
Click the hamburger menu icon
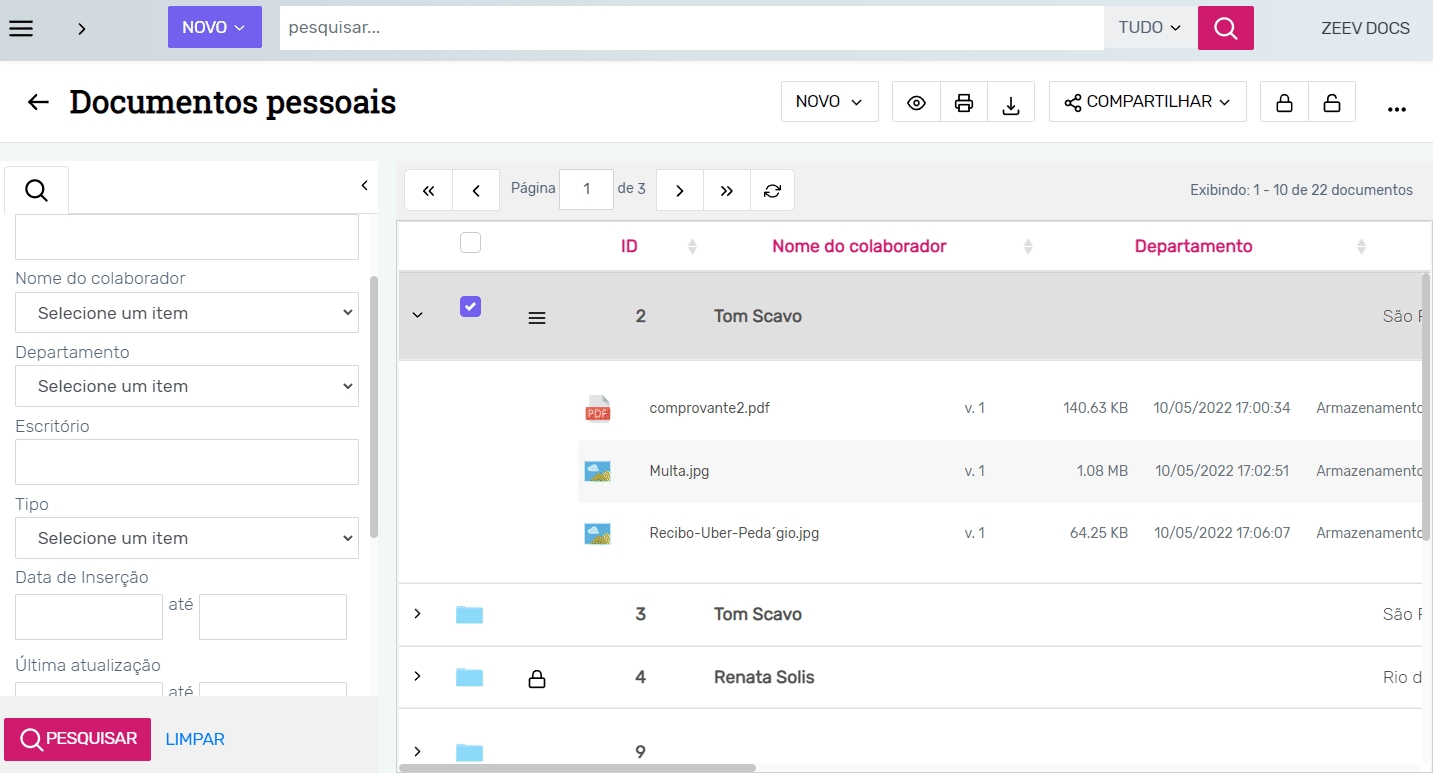pos(21,28)
